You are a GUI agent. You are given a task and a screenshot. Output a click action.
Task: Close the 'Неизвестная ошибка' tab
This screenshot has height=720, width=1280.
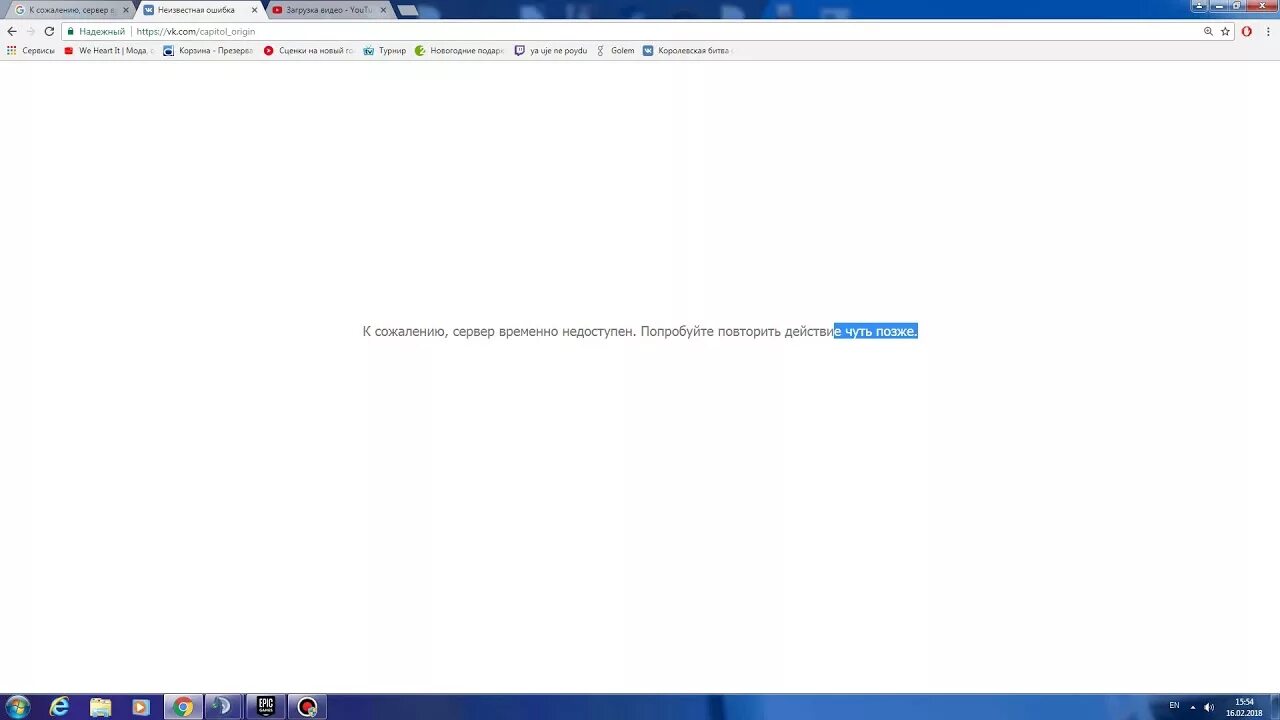point(254,10)
